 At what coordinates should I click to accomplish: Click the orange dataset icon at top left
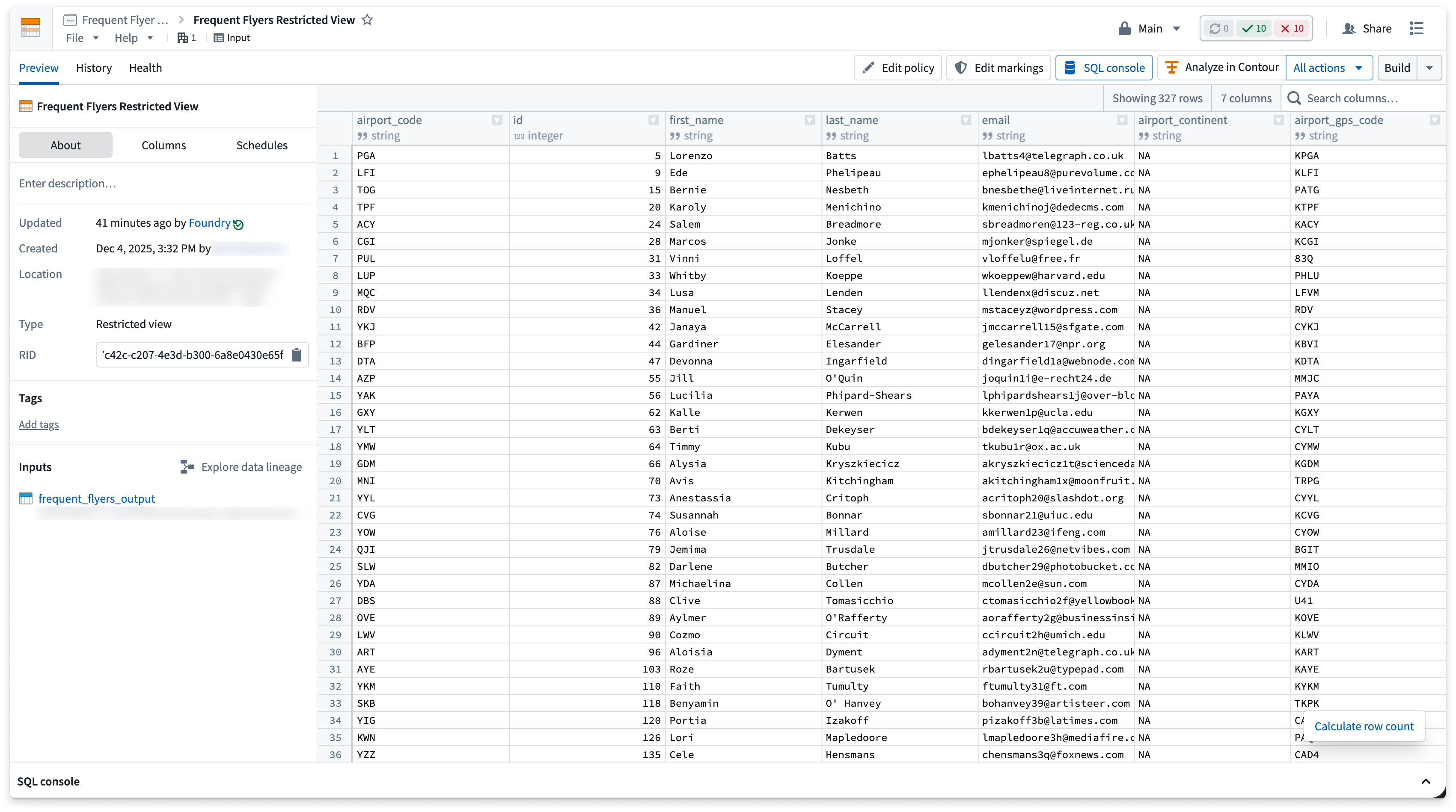click(30, 28)
